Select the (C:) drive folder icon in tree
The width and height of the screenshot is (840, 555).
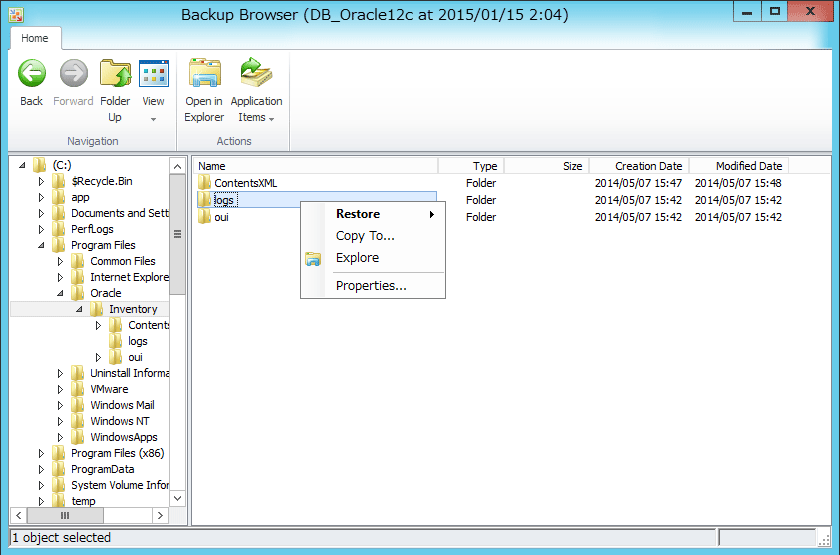click(x=40, y=165)
